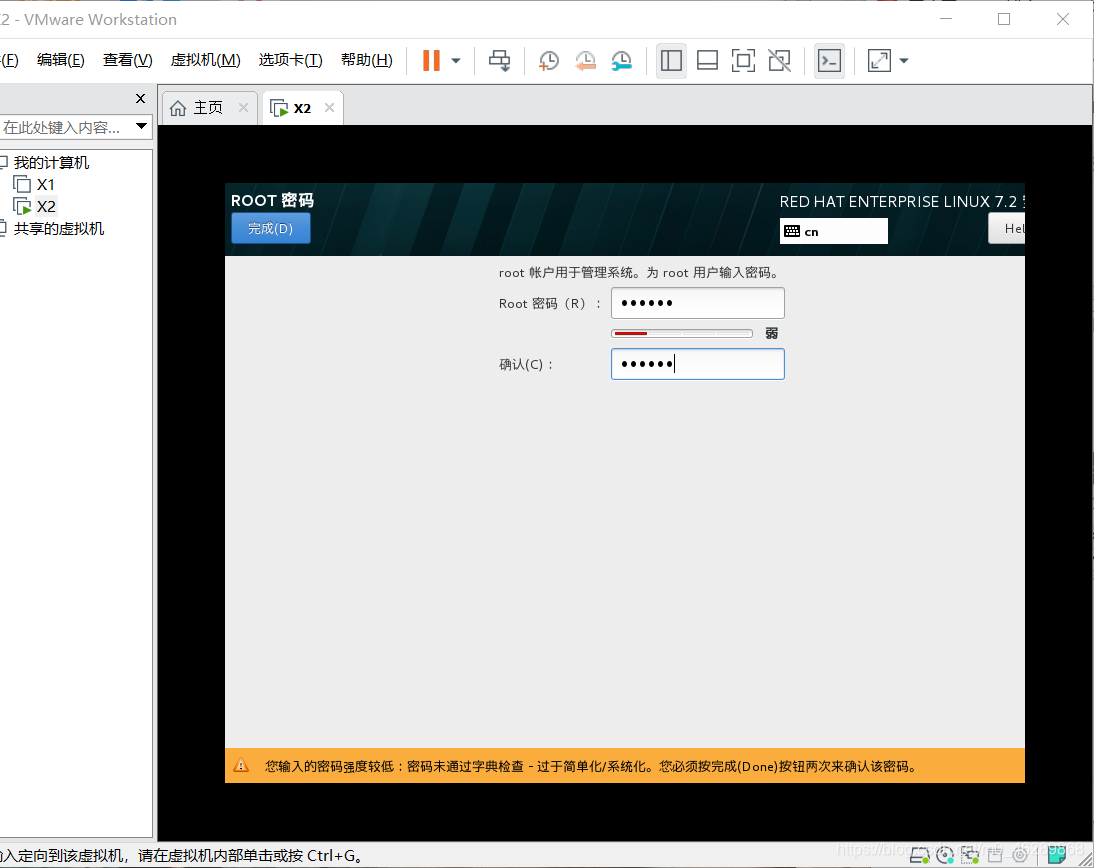The height and width of the screenshot is (868, 1094).
Task: Click the 完成(D) done button
Action: (271, 228)
